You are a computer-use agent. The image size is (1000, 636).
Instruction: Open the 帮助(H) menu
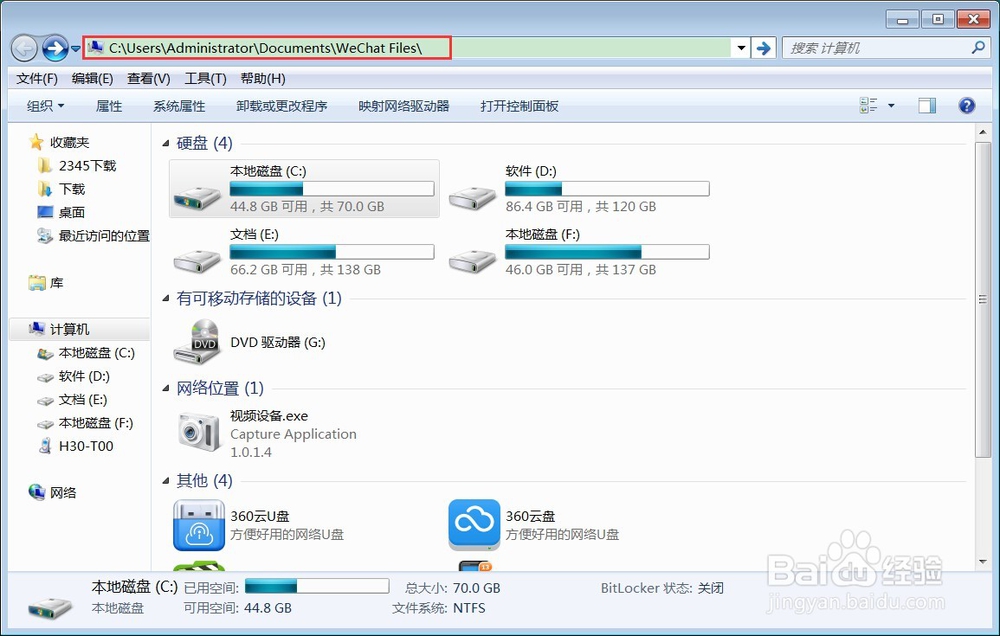click(x=263, y=78)
